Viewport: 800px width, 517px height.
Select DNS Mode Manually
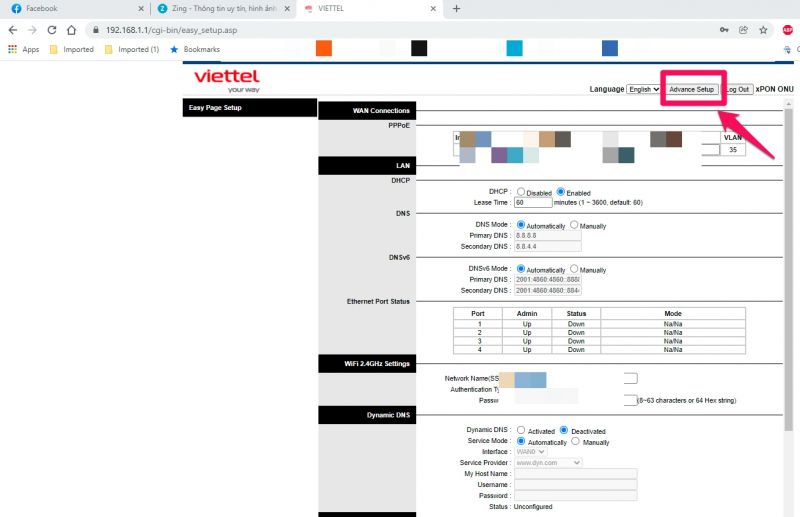tap(574, 225)
